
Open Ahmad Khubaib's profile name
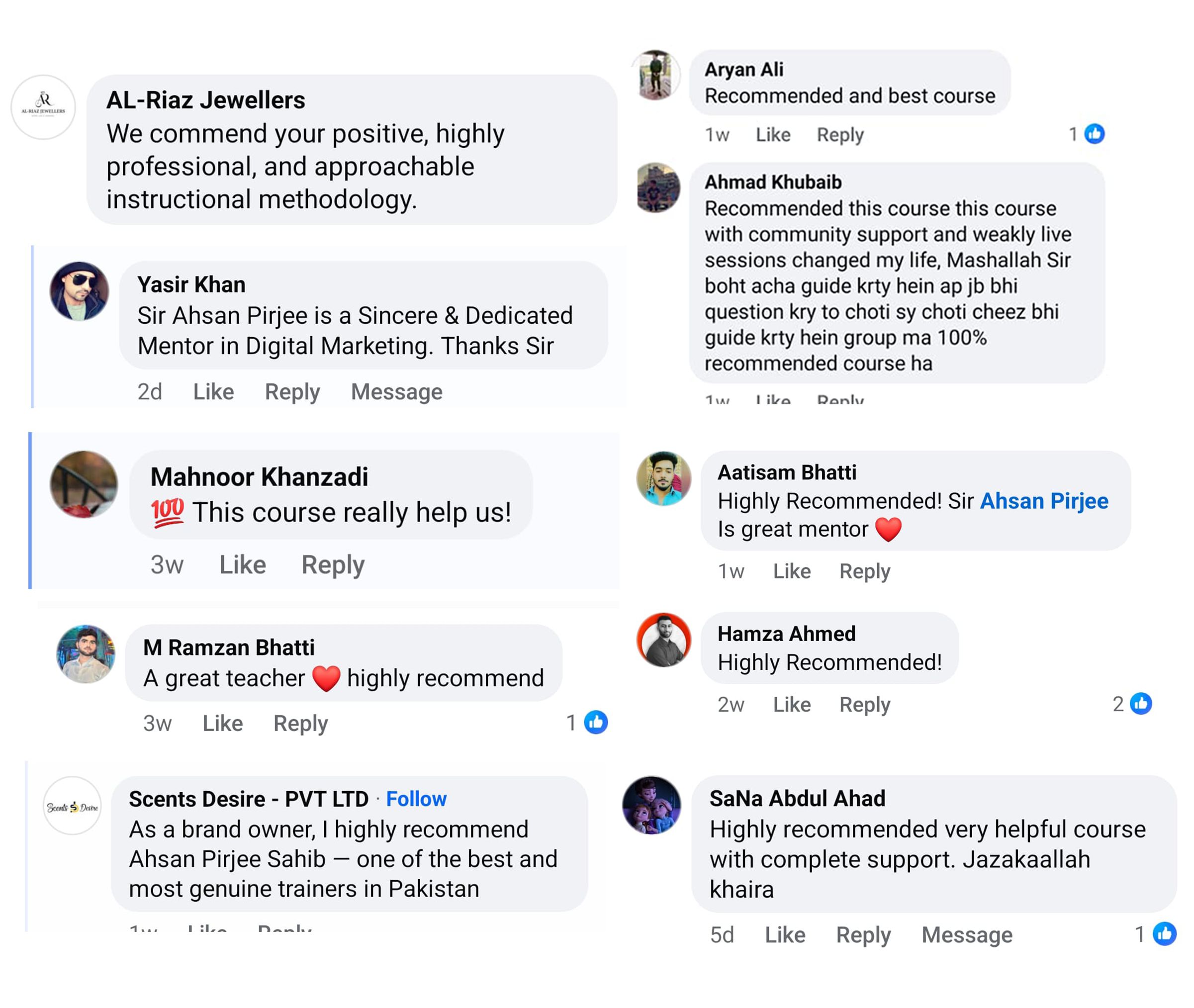(x=772, y=183)
